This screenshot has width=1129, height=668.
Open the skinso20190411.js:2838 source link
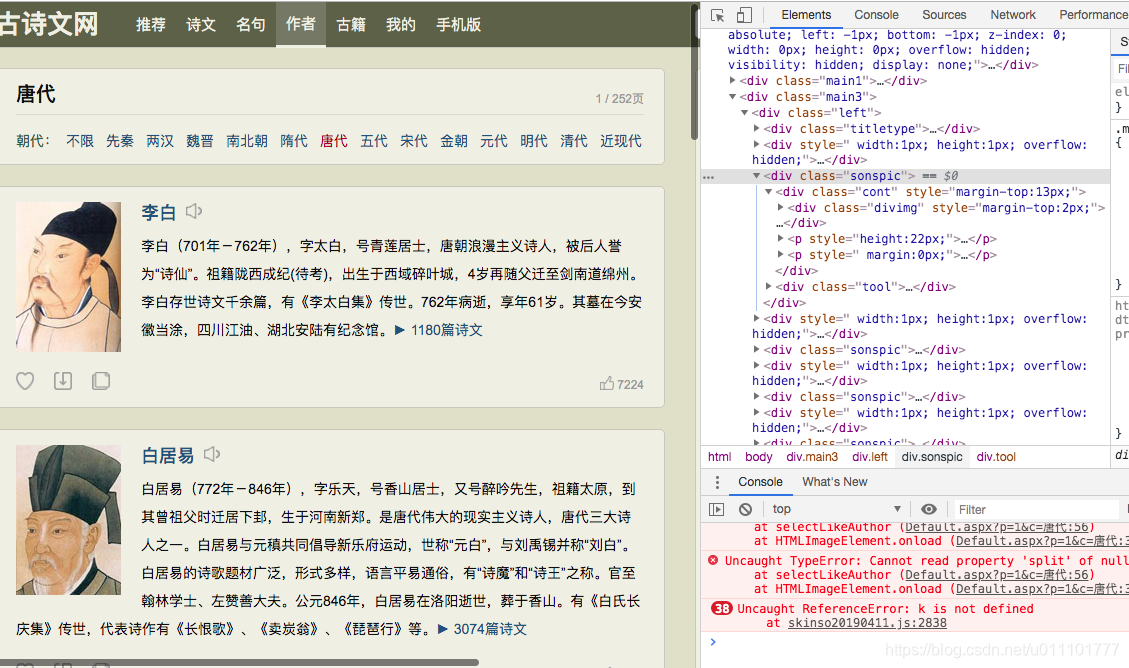tap(867, 623)
